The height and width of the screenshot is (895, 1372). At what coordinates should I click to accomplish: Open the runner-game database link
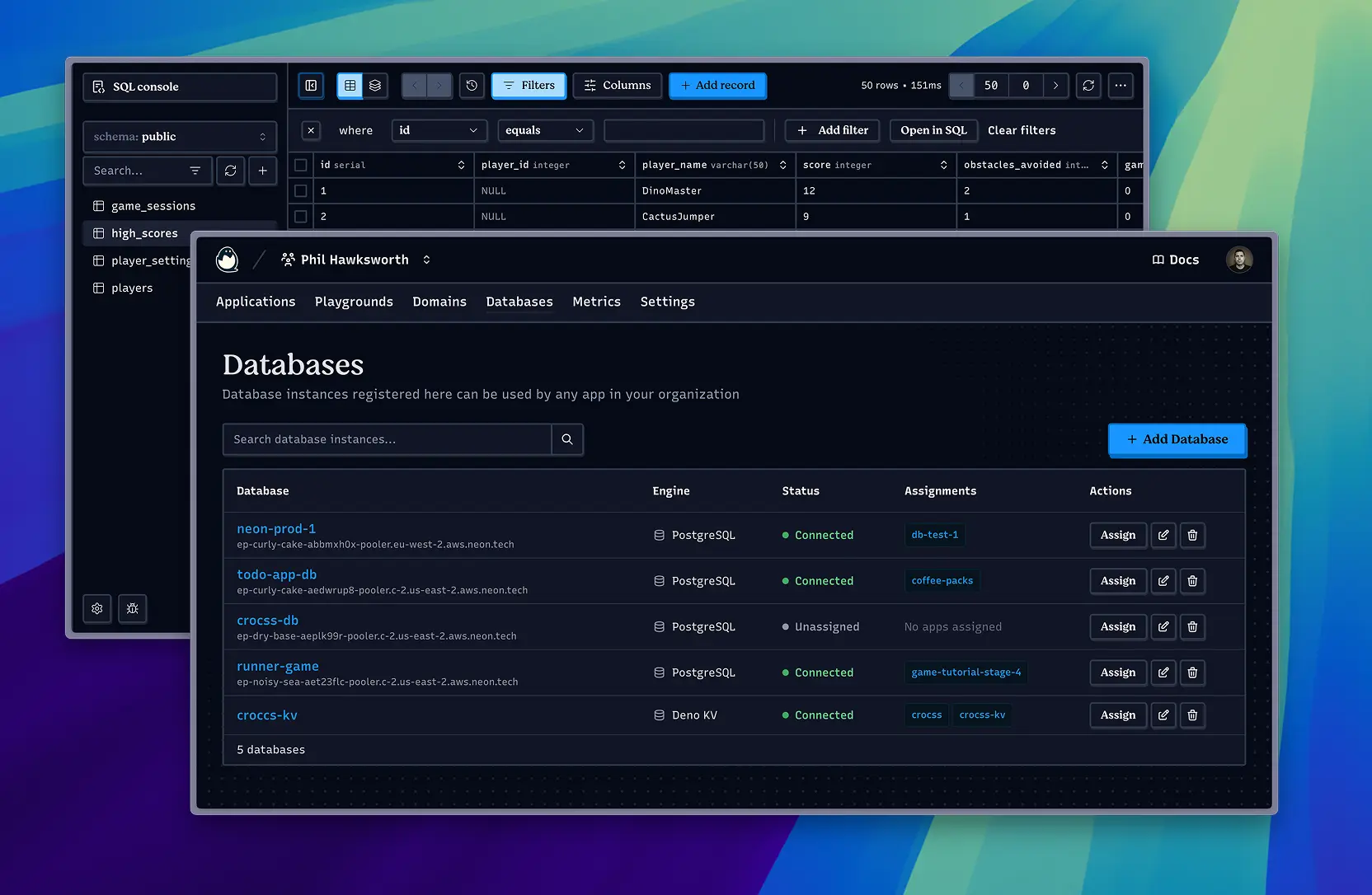click(x=278, y=666)
